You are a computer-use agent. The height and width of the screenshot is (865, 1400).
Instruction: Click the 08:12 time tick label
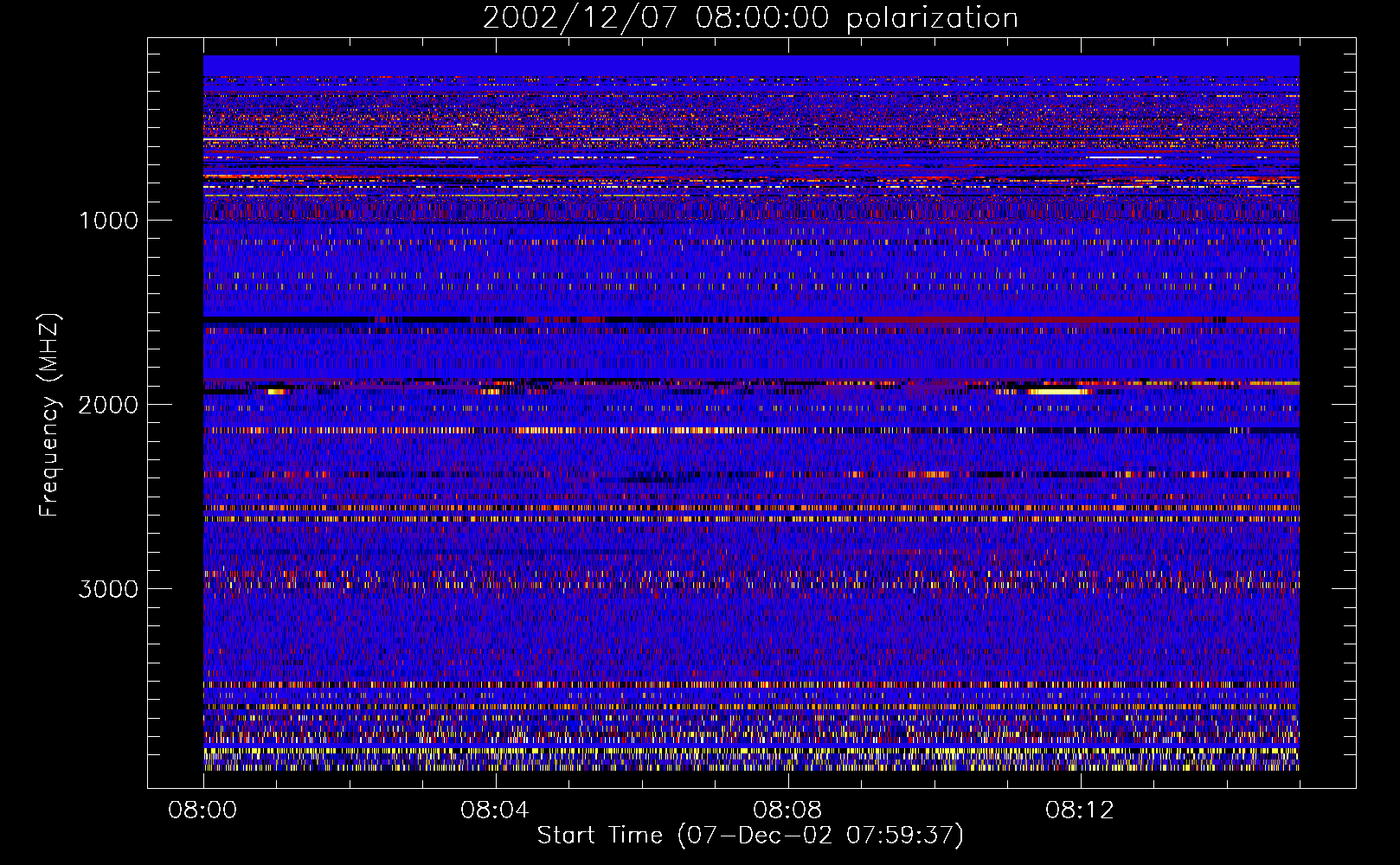coord(1080,811)
